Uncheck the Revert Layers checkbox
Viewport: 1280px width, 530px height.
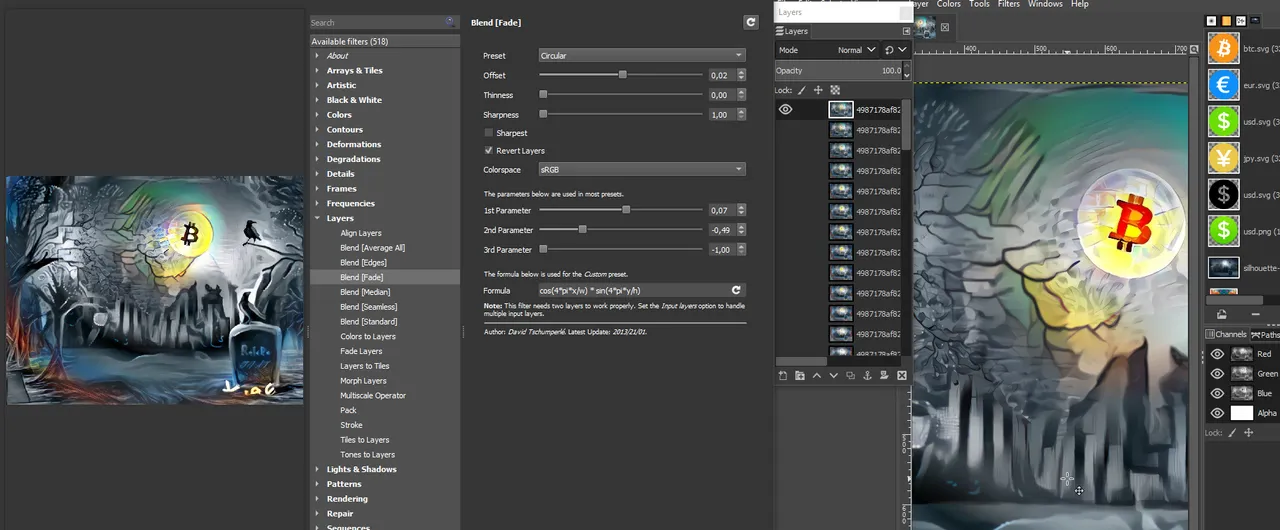click(x=488, y=150)
